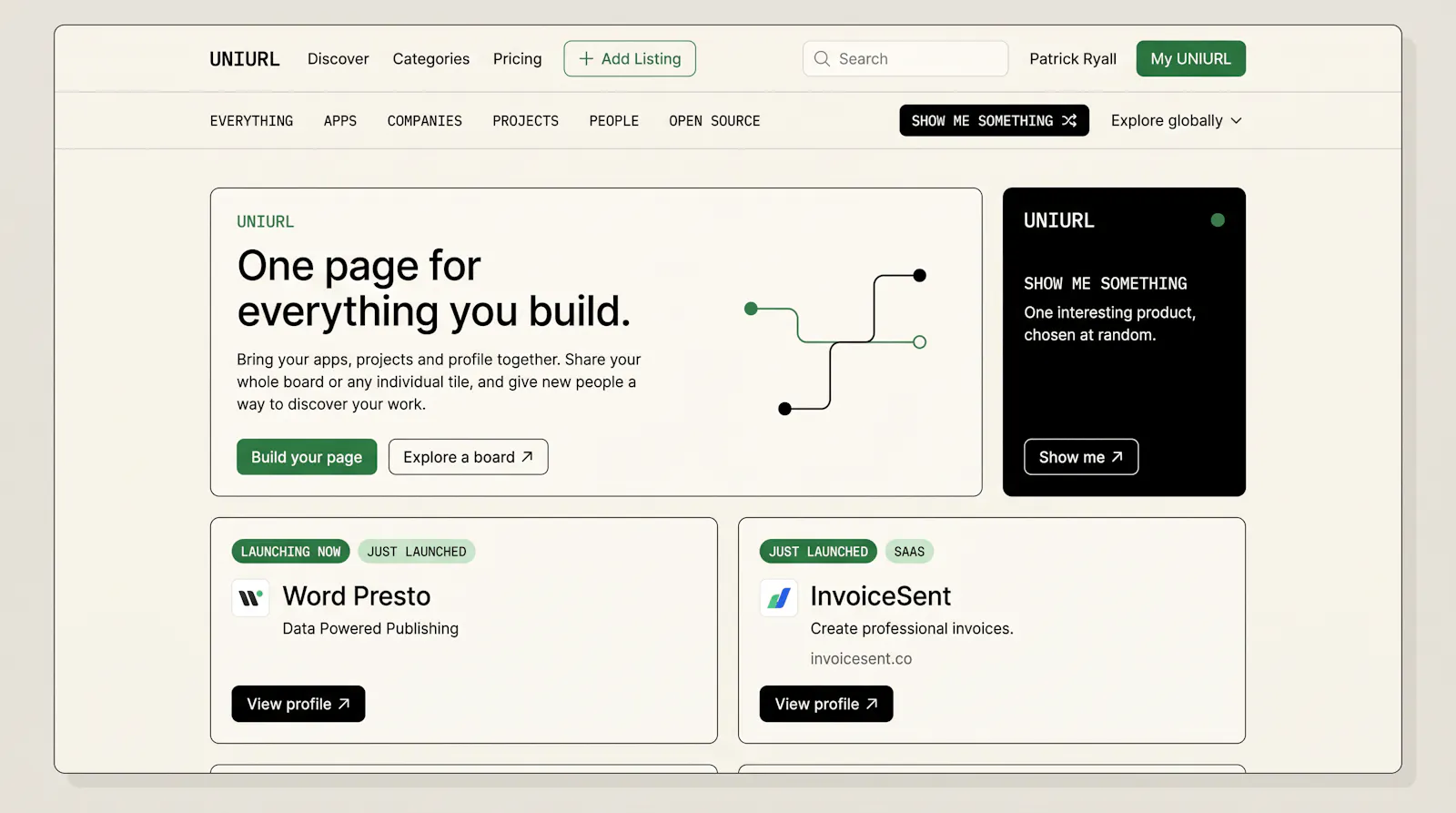Image resolution: width=1456 pixels, height=813 pixels.
Task: Click the LAUNCHING NOW tag
Action: [x=290, y=552]
